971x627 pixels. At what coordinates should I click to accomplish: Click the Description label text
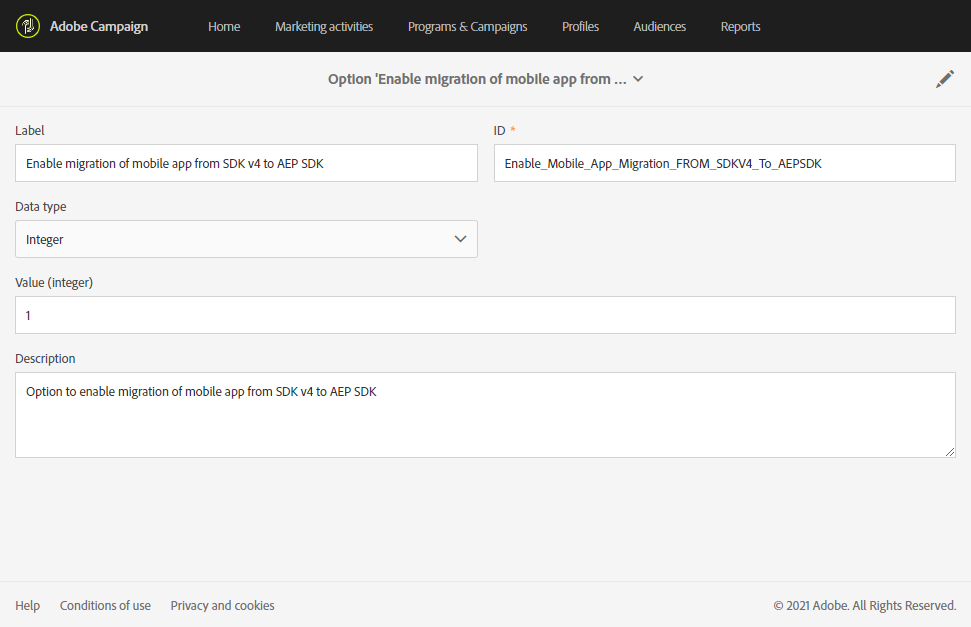45,359
